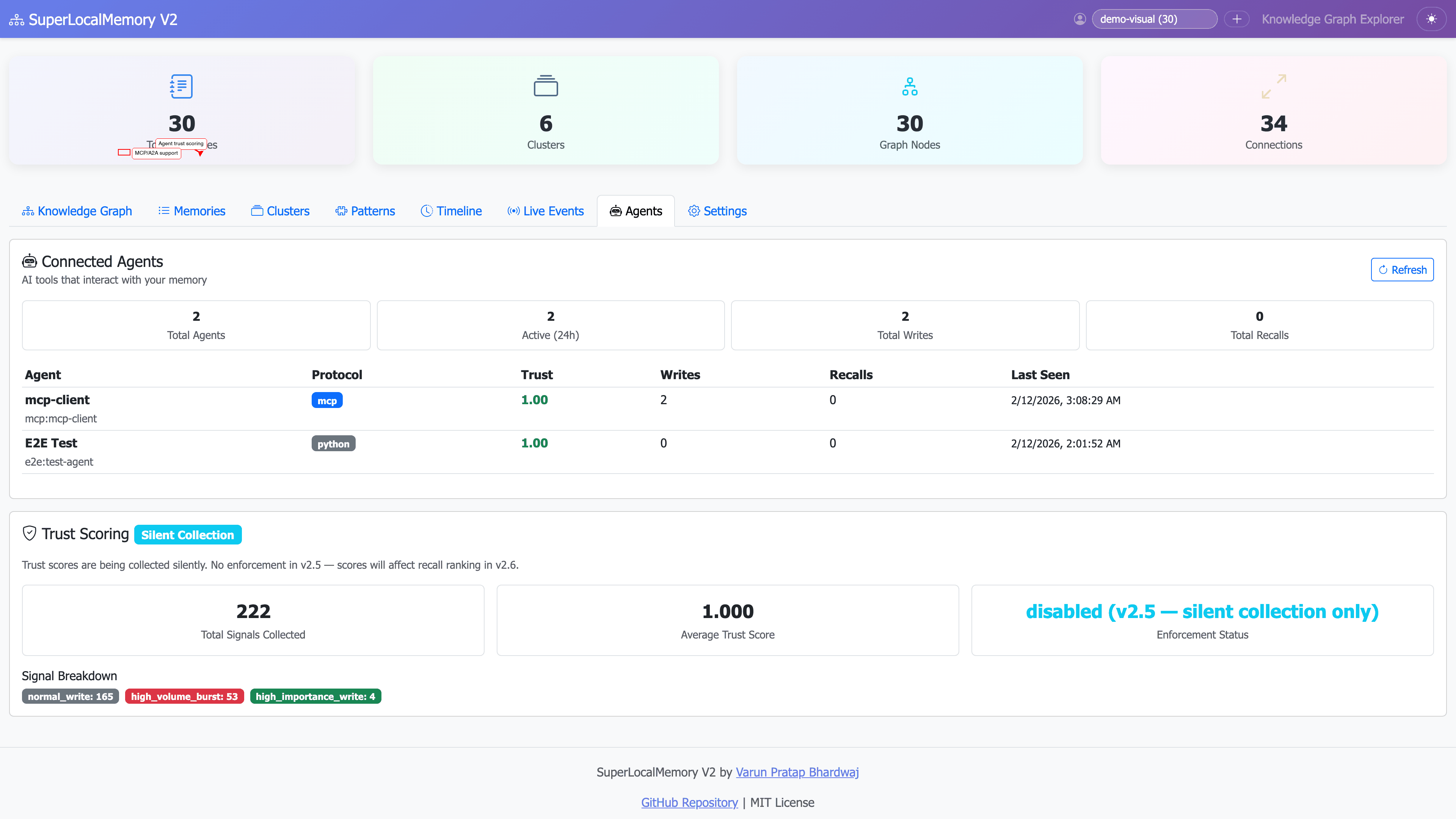The image size is (1456, 819).
Task: Open the Varun Pratap Bhardwaj link
Action: click(797, 772)
